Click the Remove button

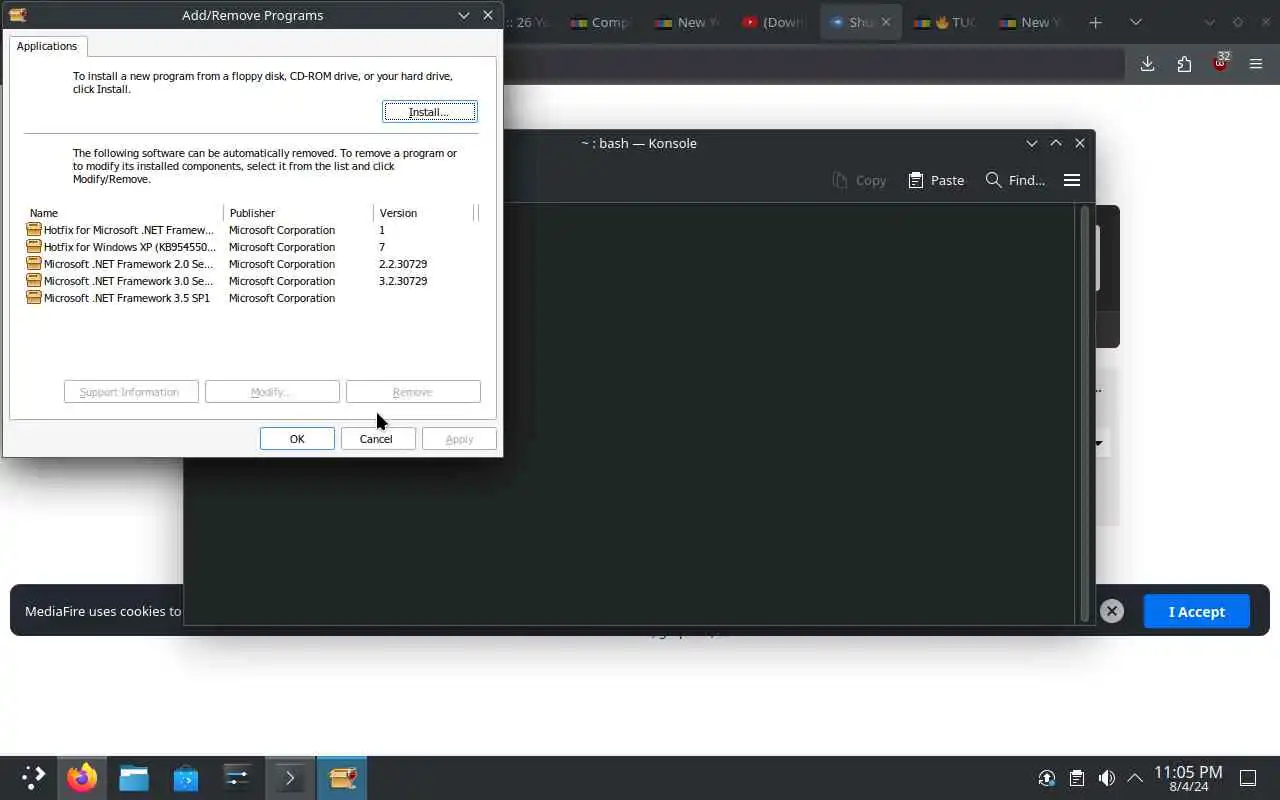(x=413, y=392)
